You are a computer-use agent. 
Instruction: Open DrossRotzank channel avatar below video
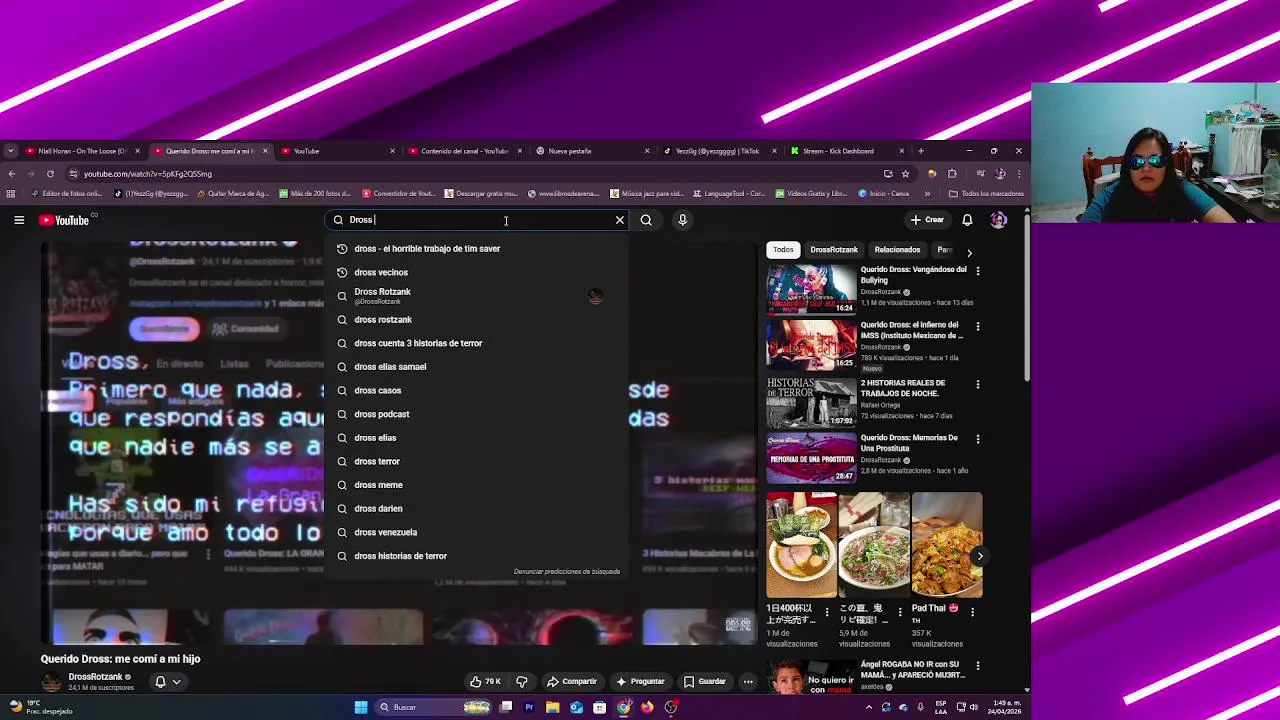[x=51, y=682]
